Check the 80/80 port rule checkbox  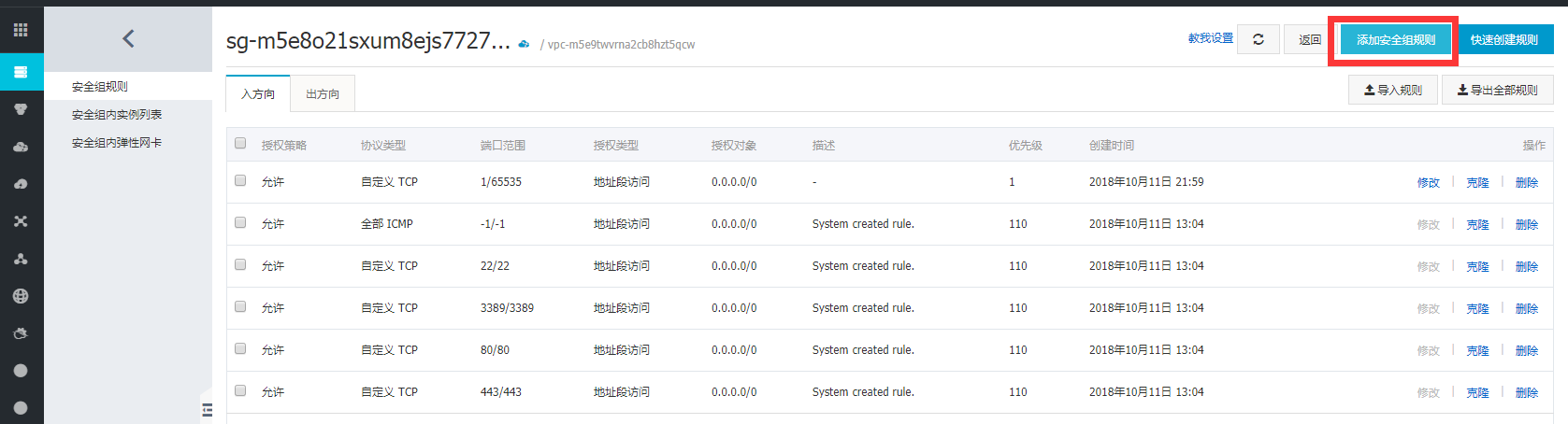240,348
